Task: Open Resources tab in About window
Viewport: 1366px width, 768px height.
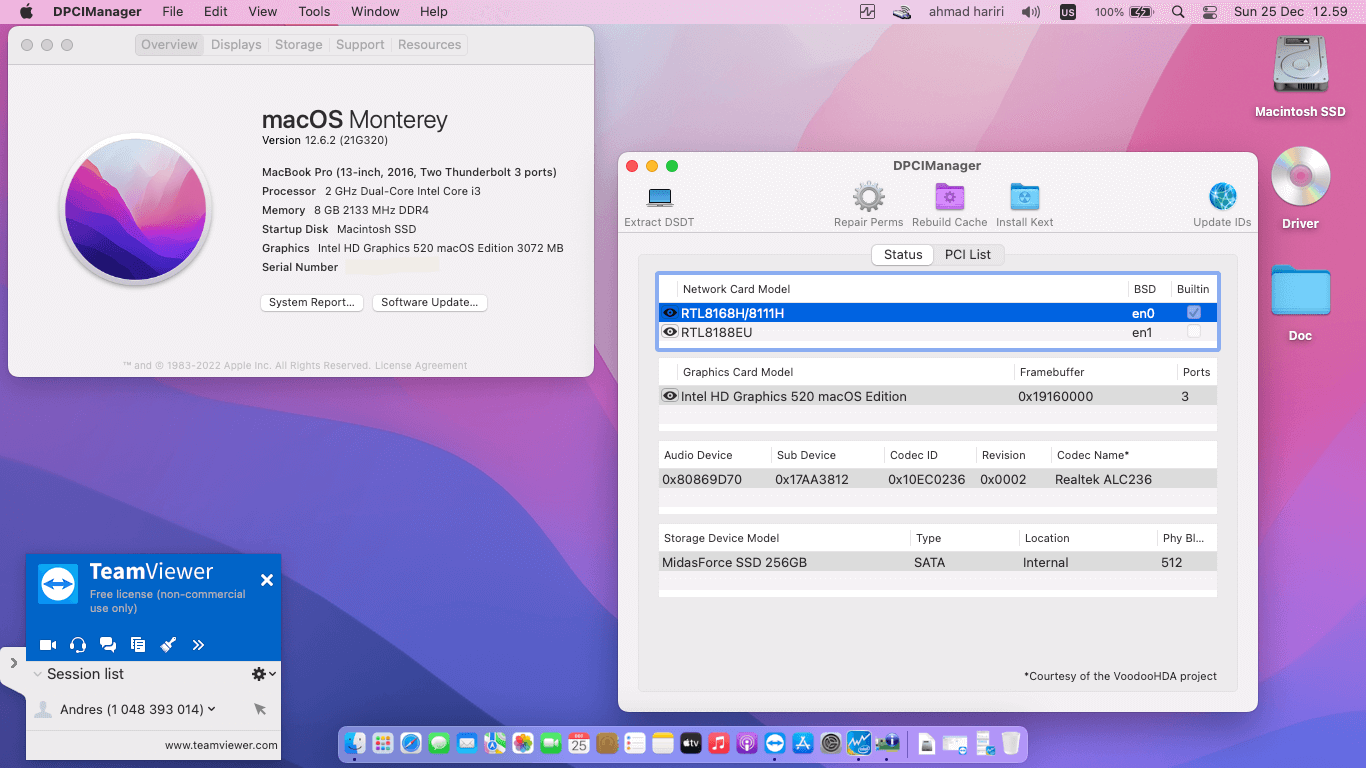Action: point(430,45)
